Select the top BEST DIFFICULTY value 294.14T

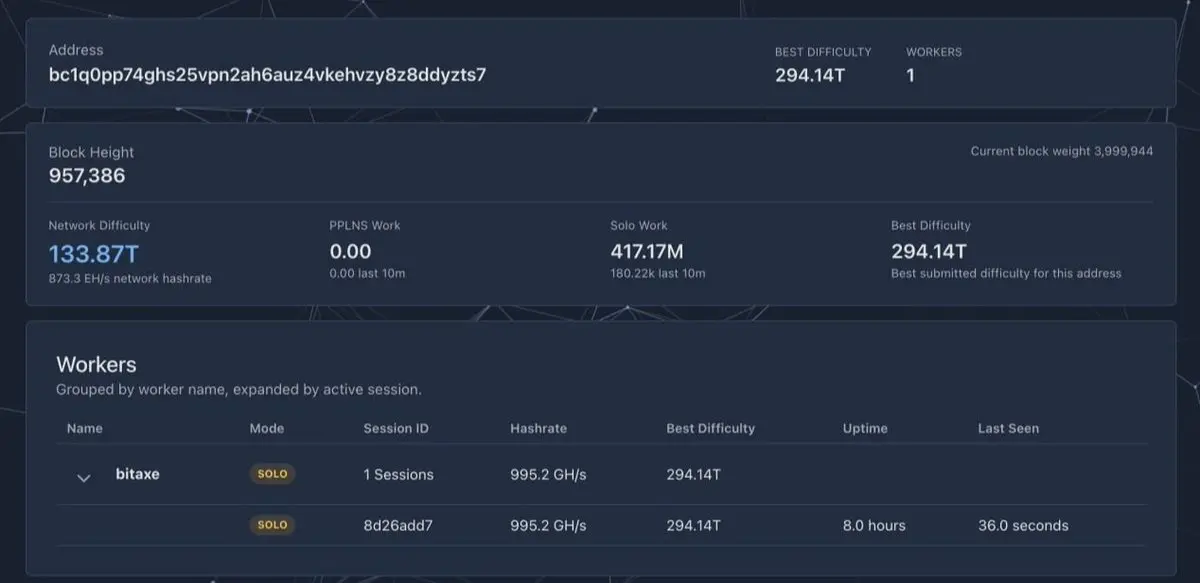tap(810, 75)
